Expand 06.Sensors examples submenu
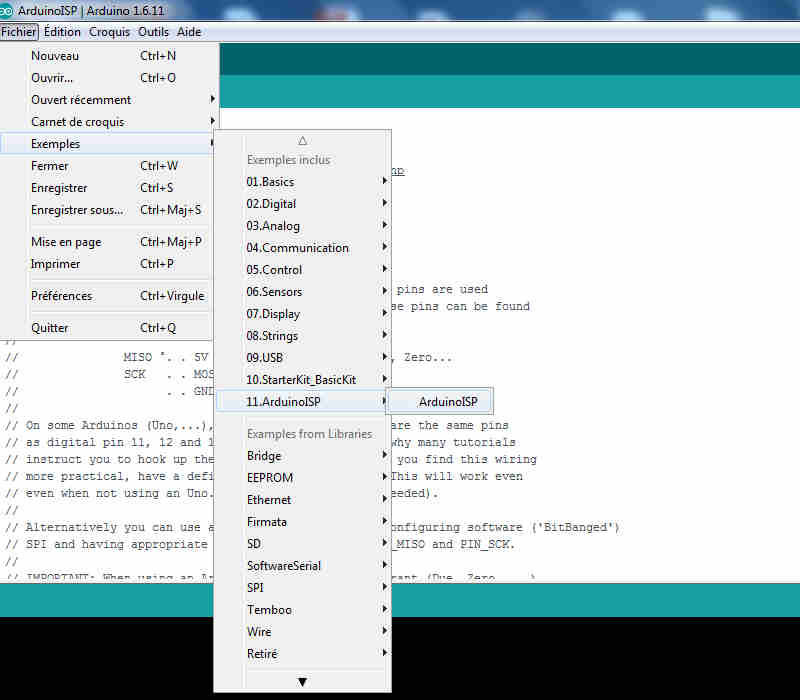800x700 pixels. click(303, 291)
